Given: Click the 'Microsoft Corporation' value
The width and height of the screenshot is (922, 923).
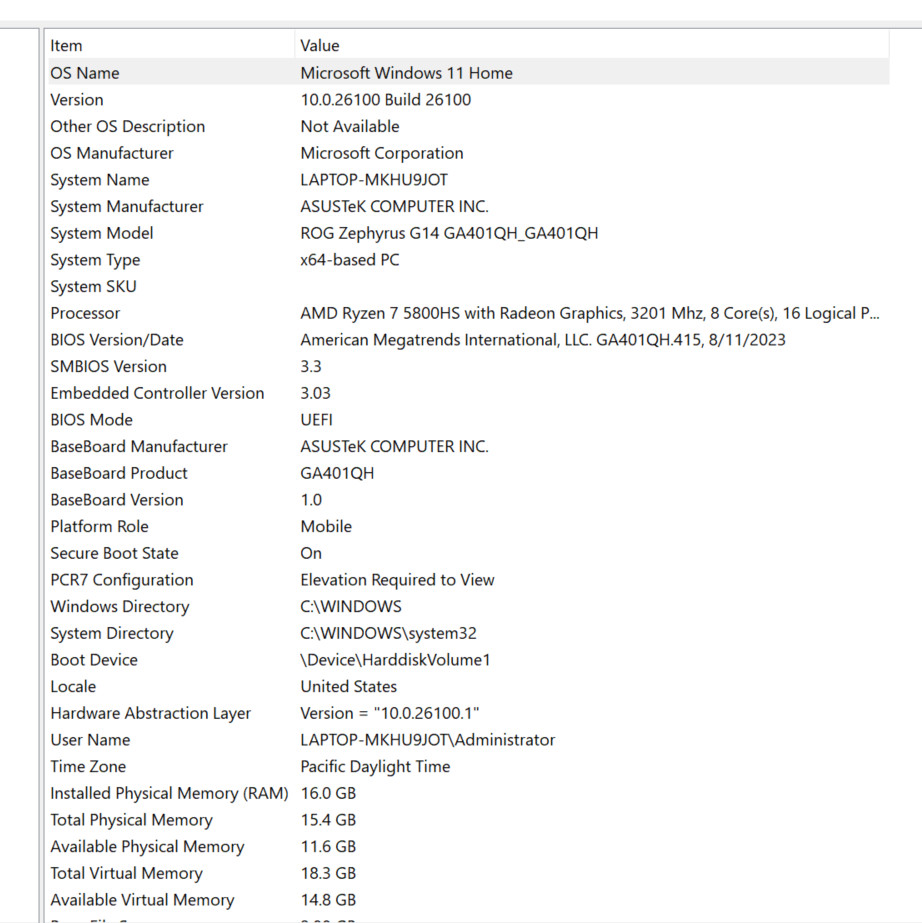Looking at the screenshot, I should pos(382,153).
